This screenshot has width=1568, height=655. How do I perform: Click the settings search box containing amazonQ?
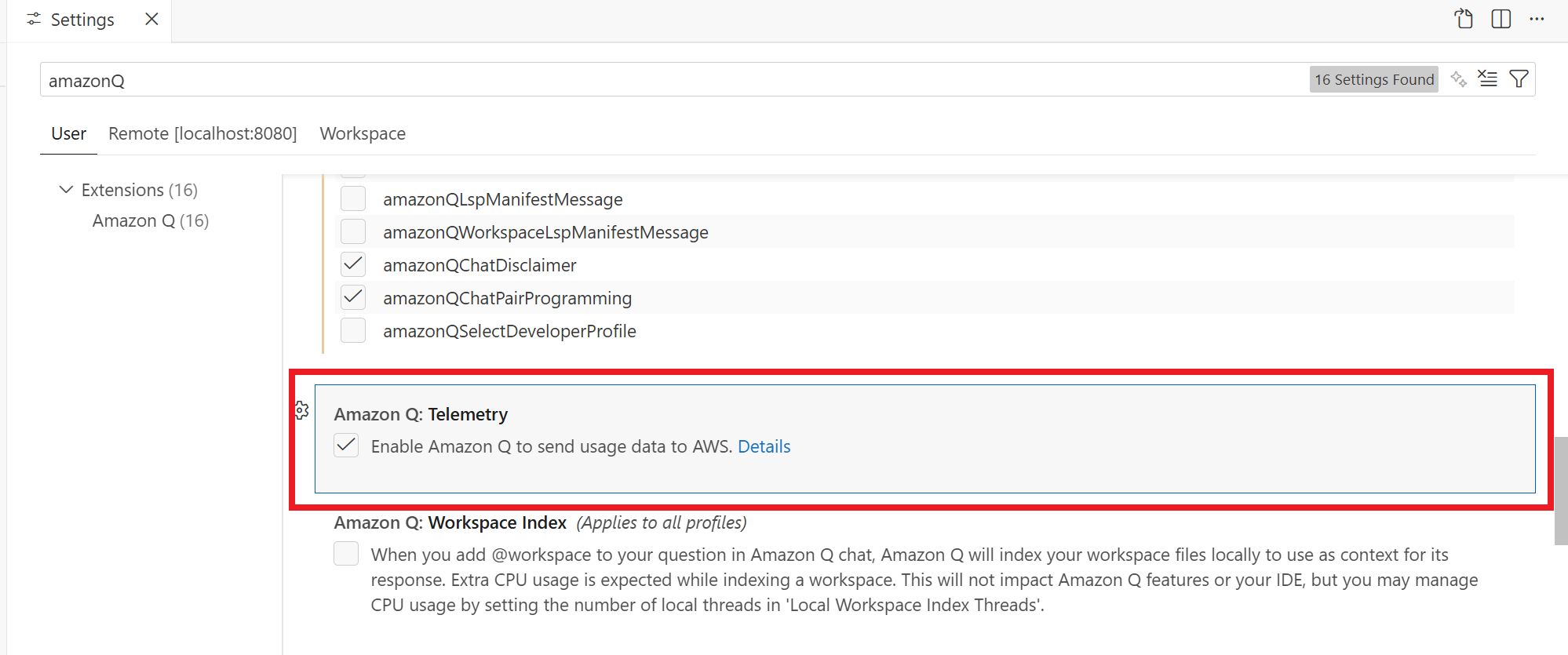tap(628, 80)
